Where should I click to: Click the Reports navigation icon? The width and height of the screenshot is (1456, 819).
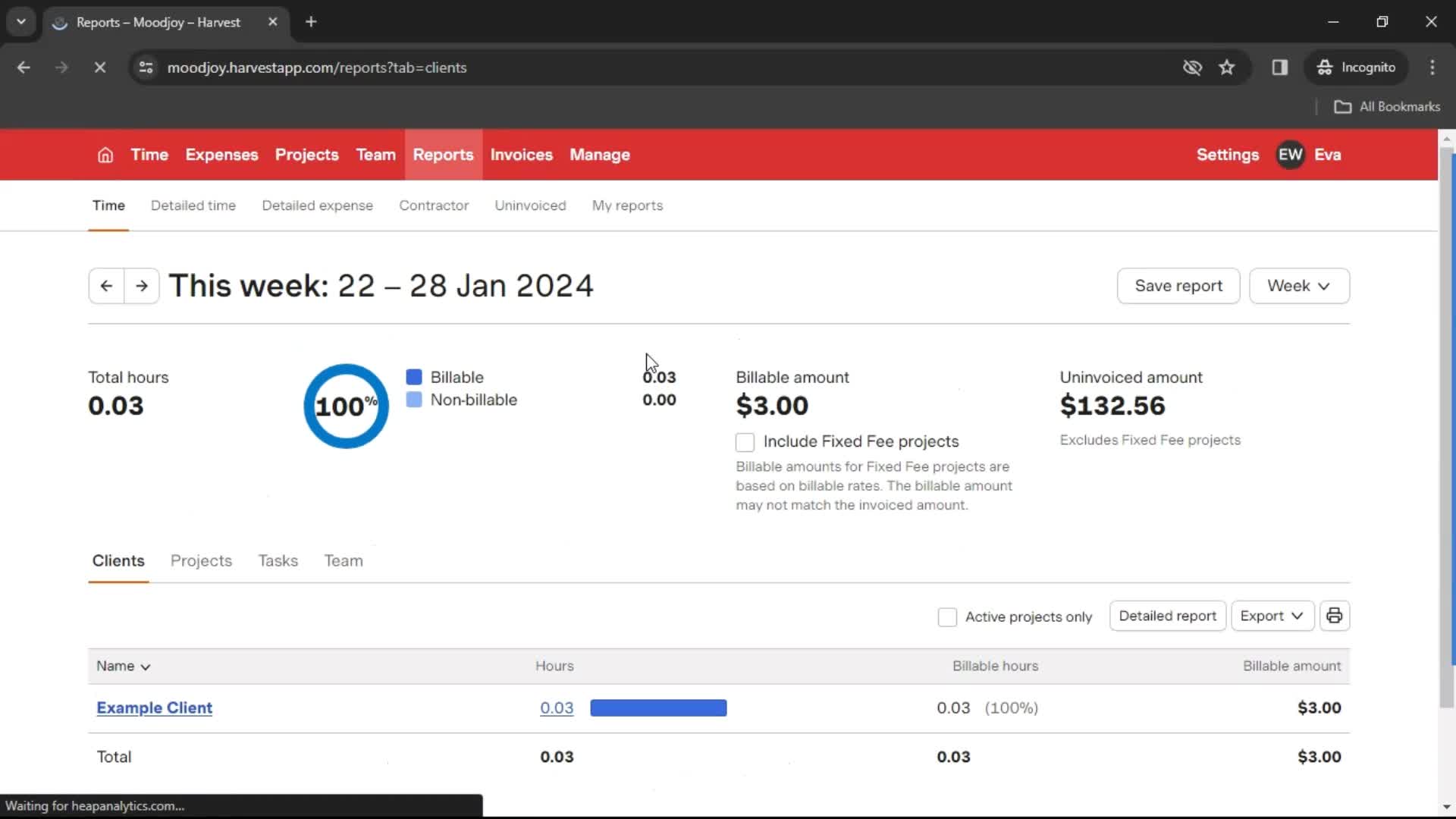coord(443,154)
